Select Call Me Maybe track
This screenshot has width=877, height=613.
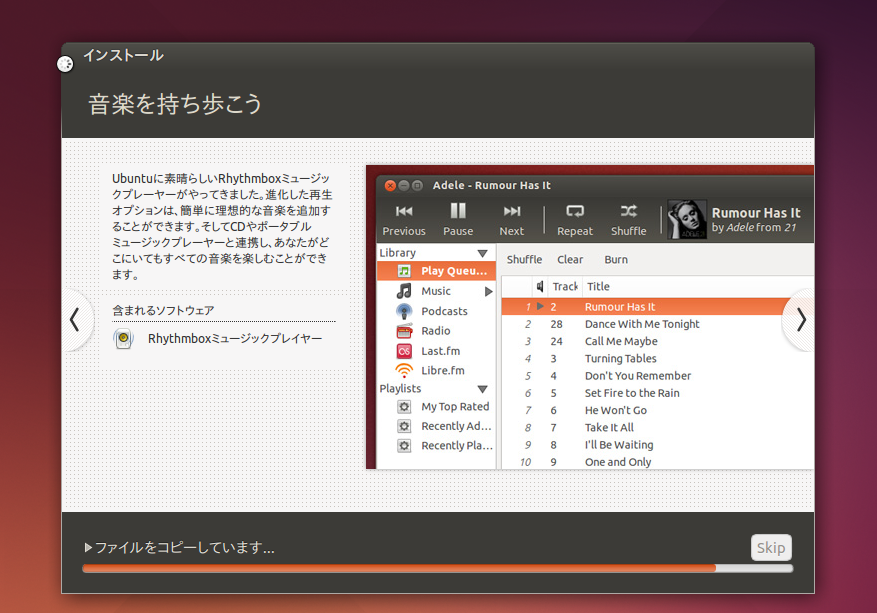(657, 341)
